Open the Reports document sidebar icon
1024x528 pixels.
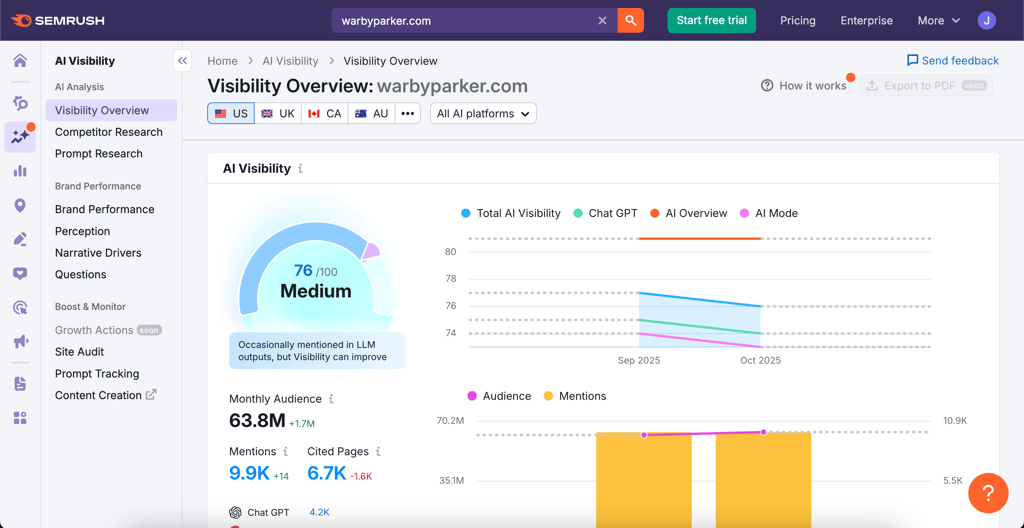click(x=20, y=384)
